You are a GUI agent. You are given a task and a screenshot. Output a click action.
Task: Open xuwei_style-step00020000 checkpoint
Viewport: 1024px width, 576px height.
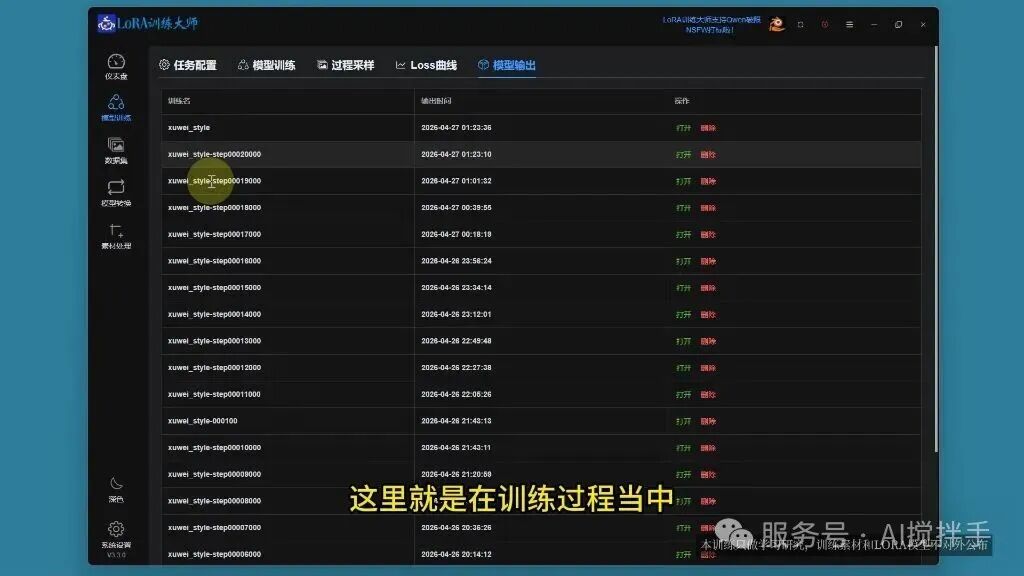pyautogui.click(x=683, y=155)
